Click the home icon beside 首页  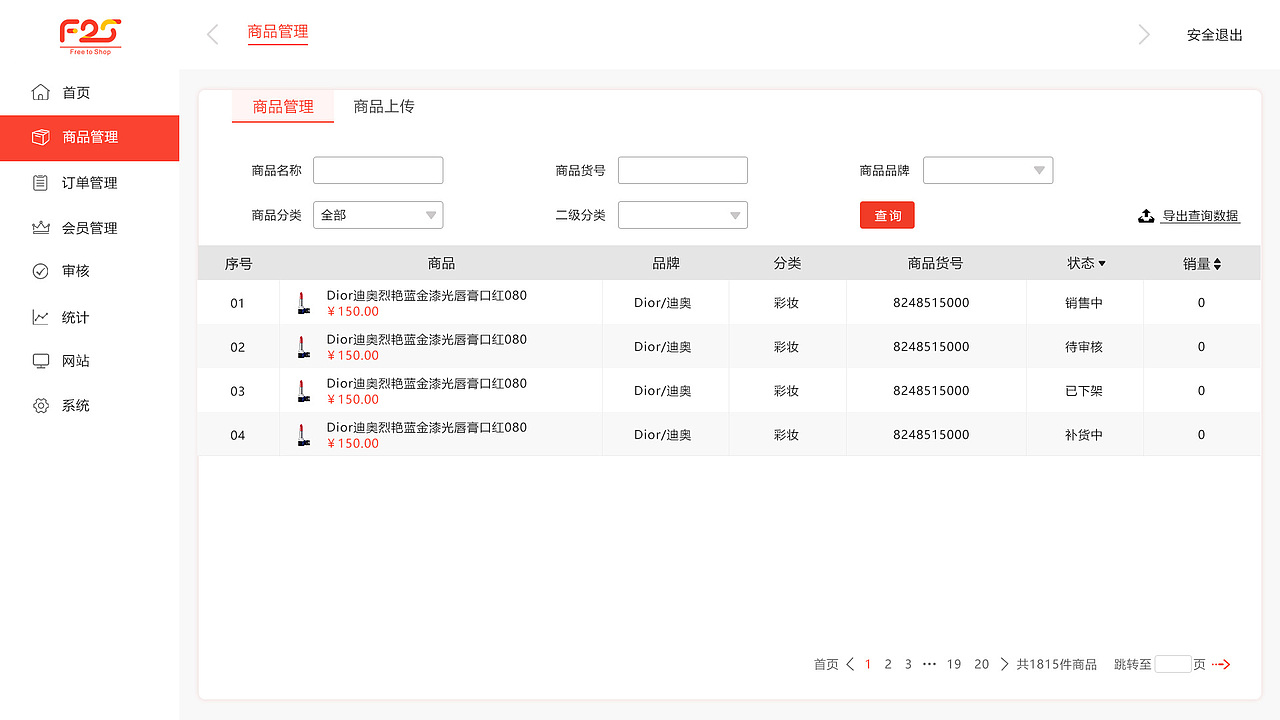(41, 93)
